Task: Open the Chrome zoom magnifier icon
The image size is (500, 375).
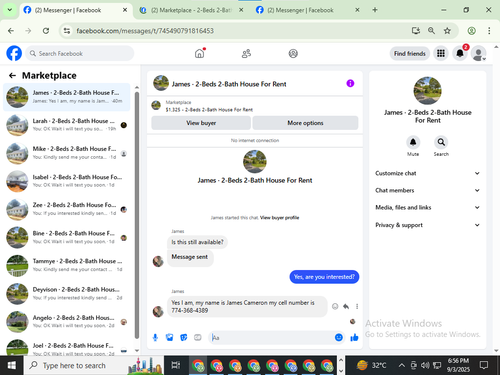Action: 431,31
